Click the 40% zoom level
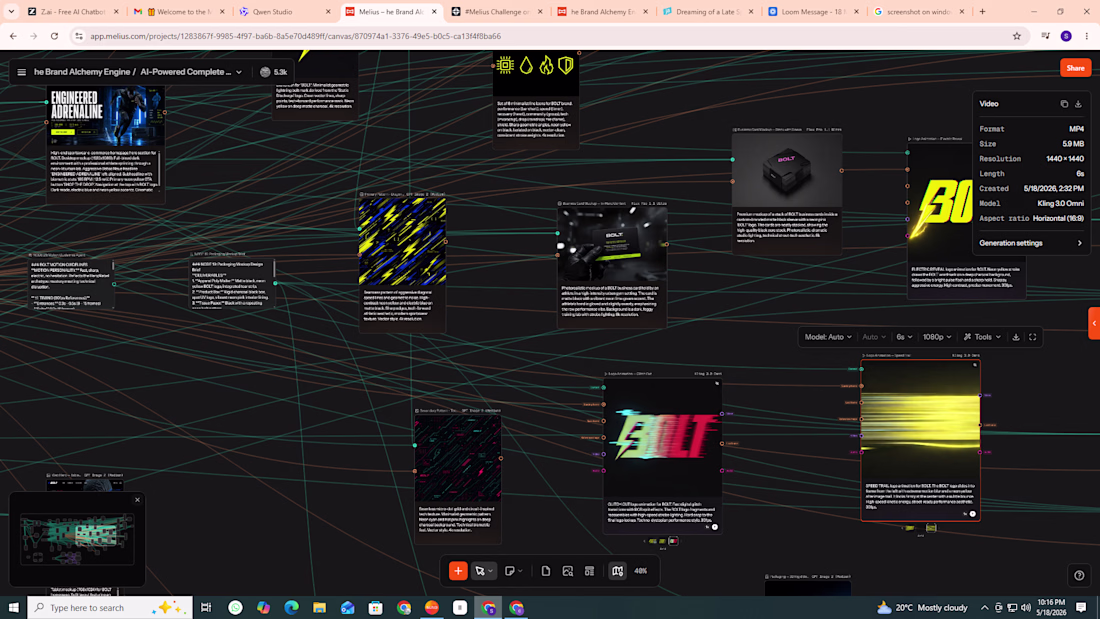 coord(640,571)
